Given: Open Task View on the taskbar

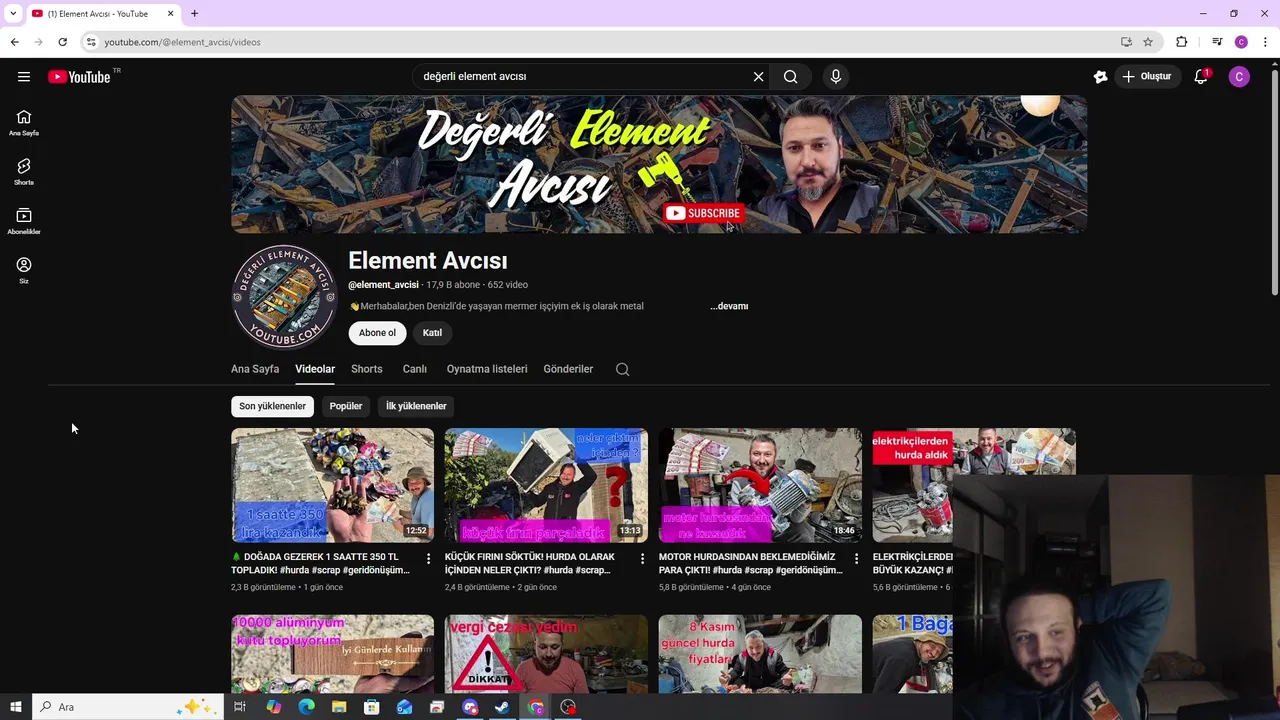Looking at the screenshot, I should pyautogui.click(x=240, y=707).
